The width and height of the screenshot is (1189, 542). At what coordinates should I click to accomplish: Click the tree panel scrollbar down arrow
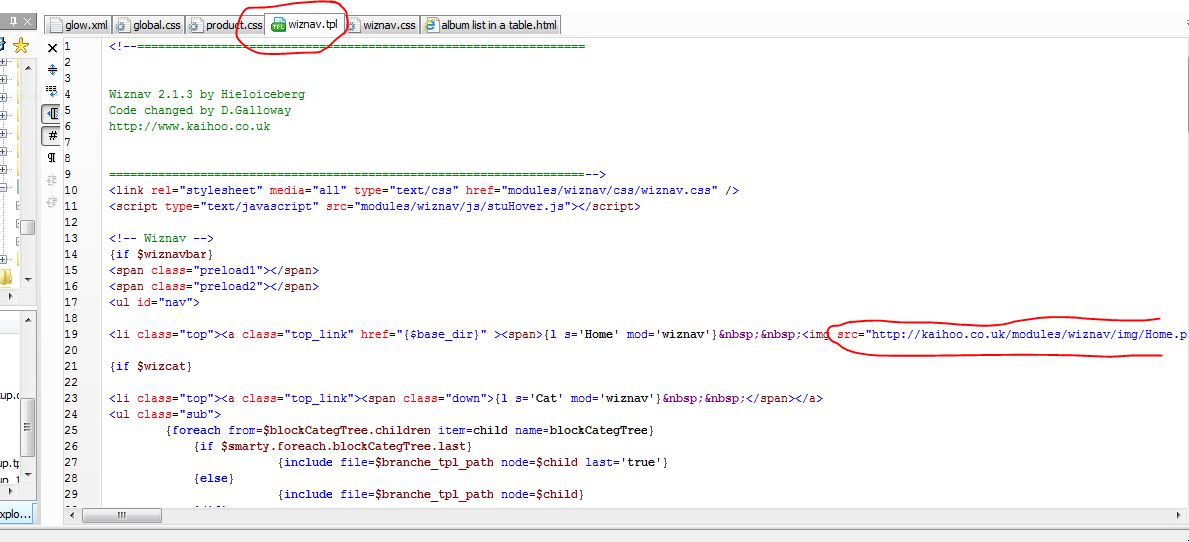tap(28, 280)
